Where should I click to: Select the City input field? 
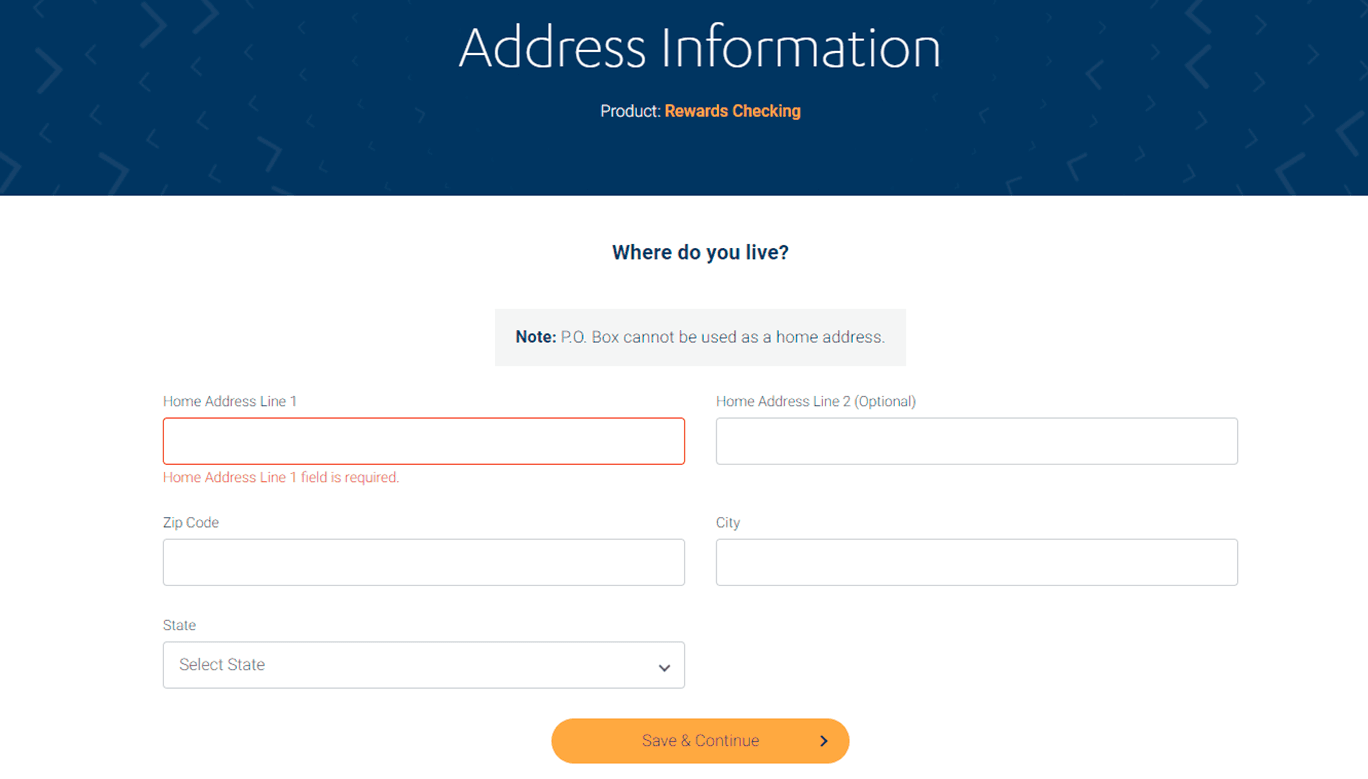coord(976,562)
